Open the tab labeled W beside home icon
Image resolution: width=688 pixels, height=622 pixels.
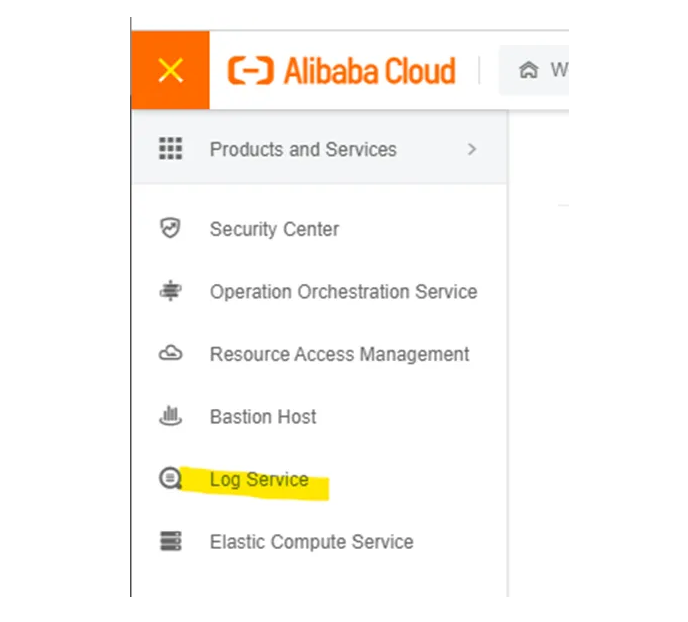coord(558,71)
